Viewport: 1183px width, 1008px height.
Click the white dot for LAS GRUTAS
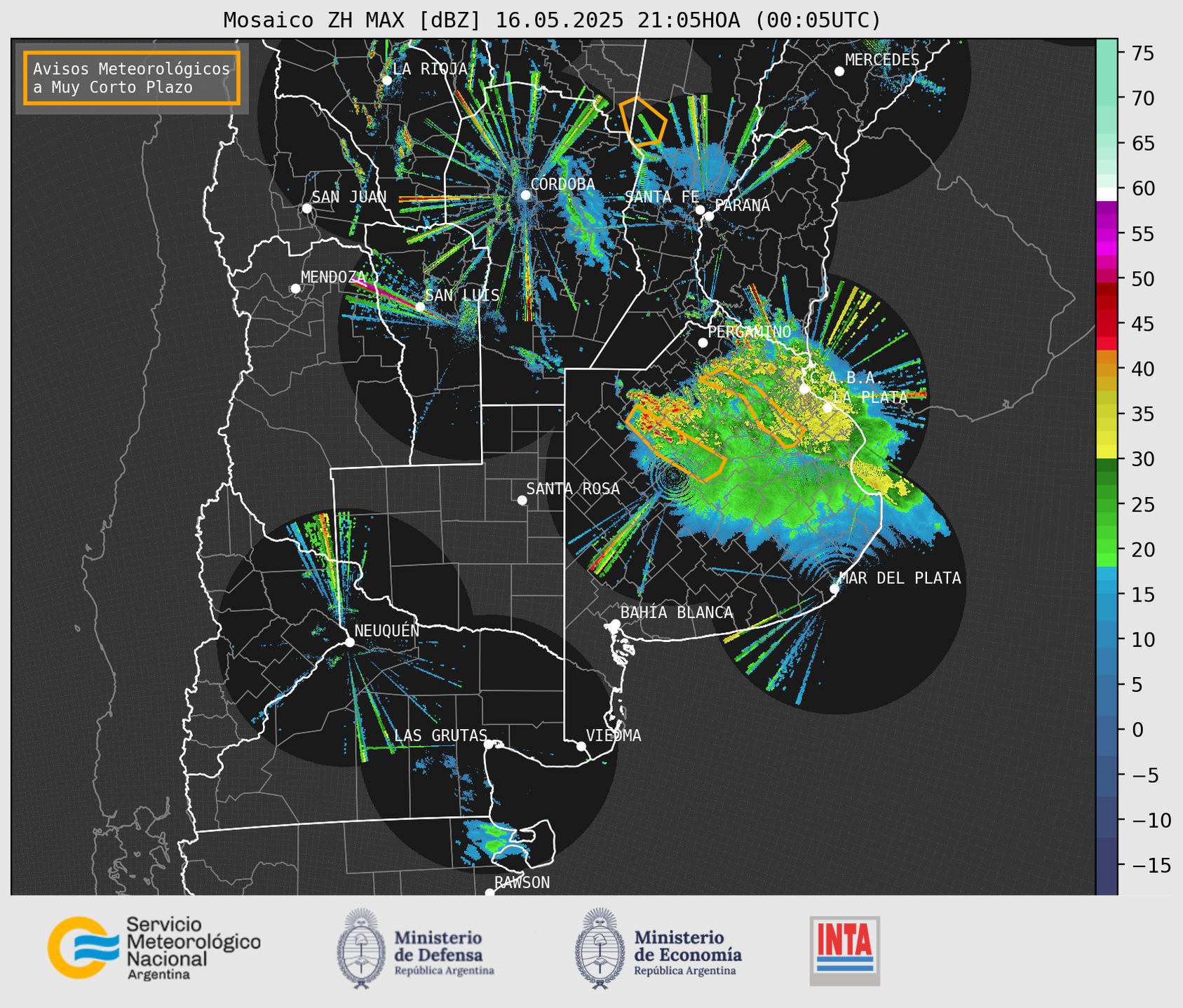tap(489, 744)
